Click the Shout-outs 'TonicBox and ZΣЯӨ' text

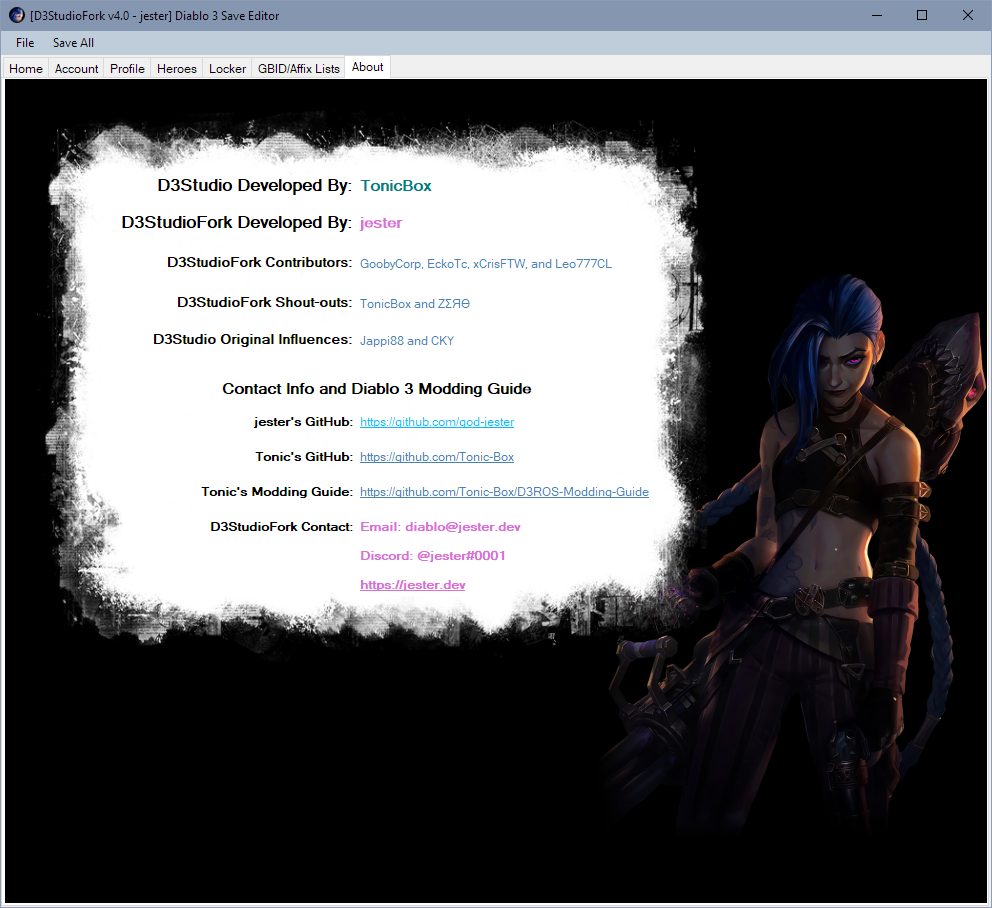point(415,304)
